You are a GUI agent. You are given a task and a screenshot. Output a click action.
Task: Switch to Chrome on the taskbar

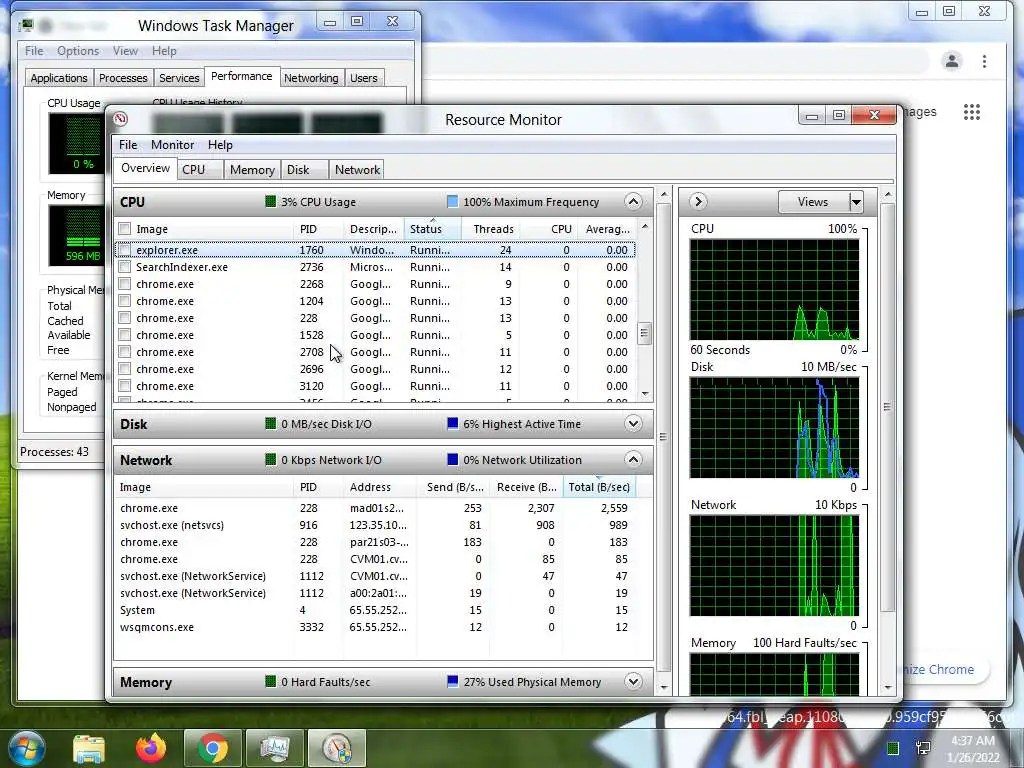coord(213,748)
